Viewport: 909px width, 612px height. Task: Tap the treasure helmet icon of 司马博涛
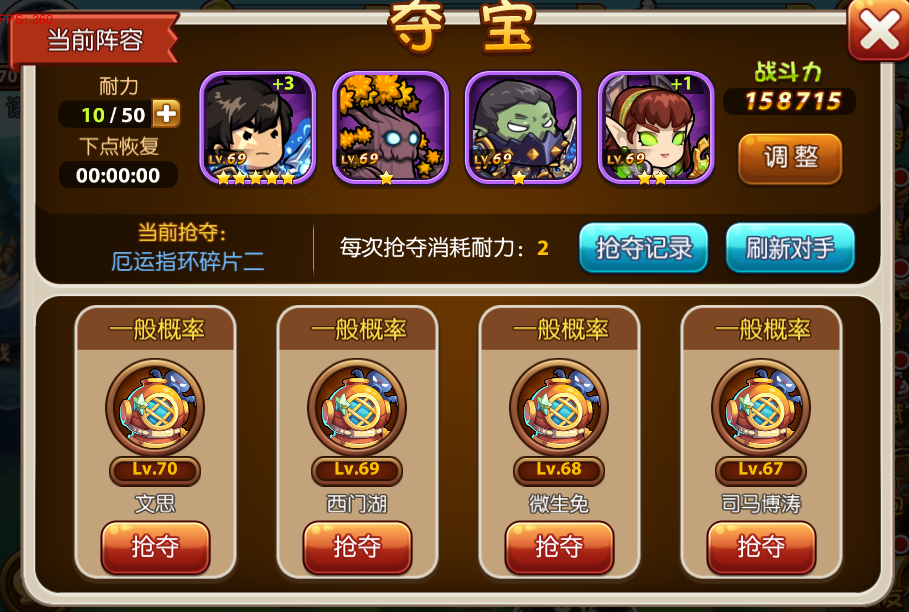761,408
